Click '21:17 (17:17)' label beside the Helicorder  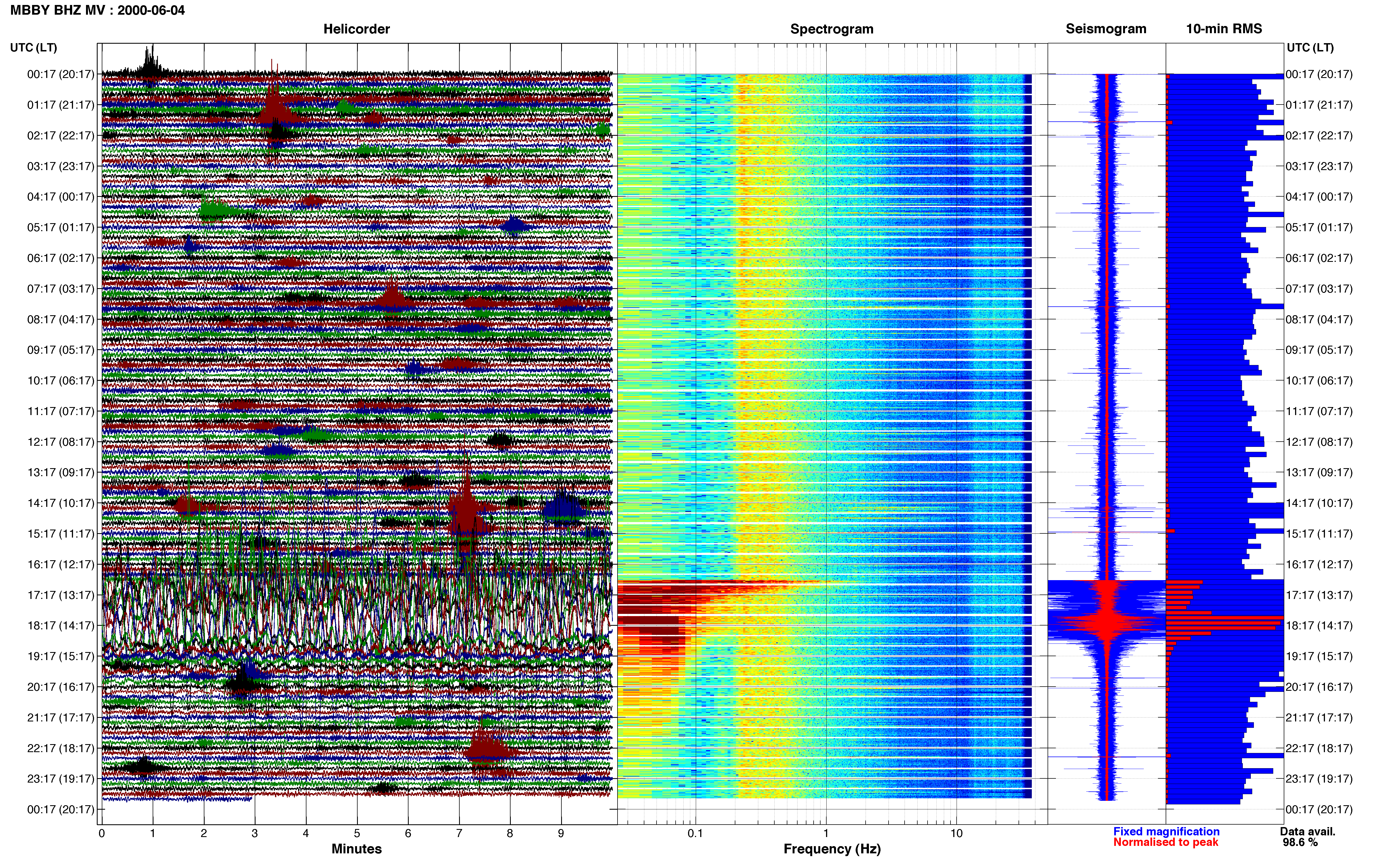pyautogui.click(x=61, y=718)
